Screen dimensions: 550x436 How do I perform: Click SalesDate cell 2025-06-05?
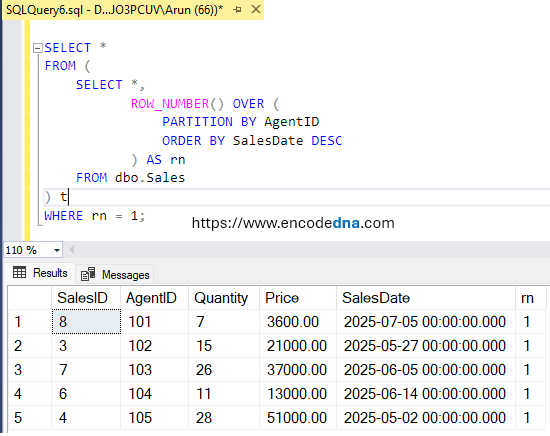pyautogui.click(x=426, y=370)
